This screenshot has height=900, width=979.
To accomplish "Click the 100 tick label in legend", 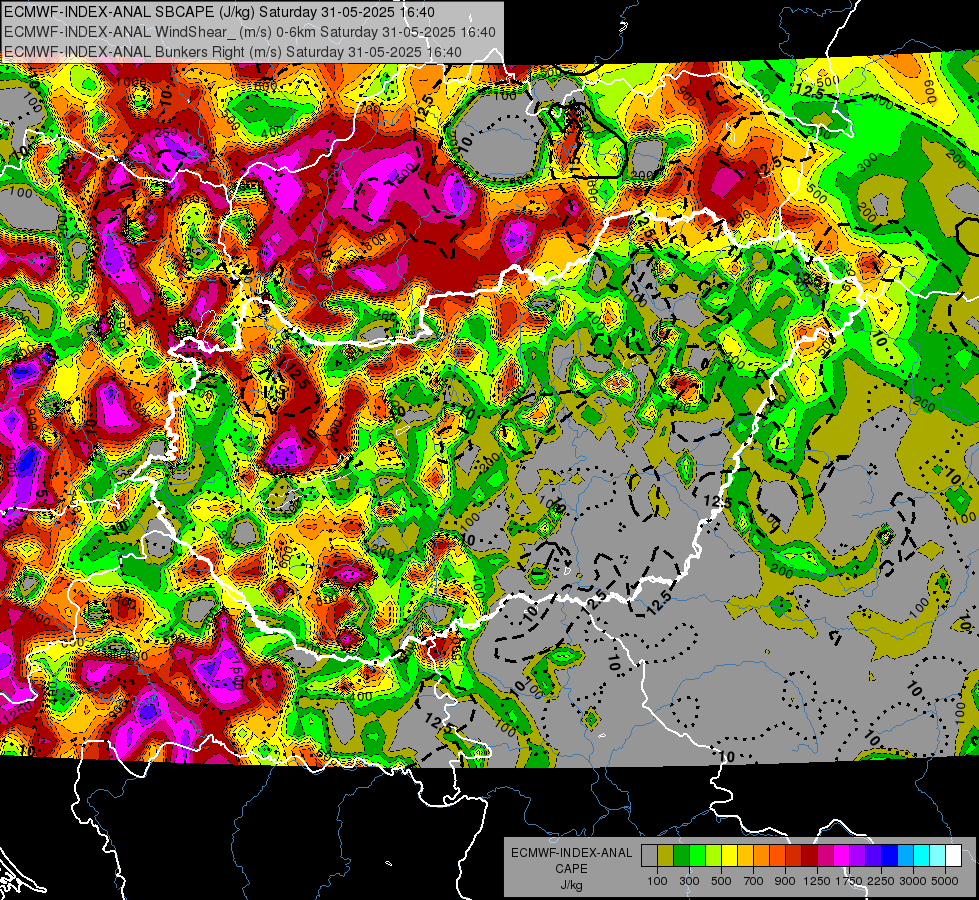I will [657, 881].
